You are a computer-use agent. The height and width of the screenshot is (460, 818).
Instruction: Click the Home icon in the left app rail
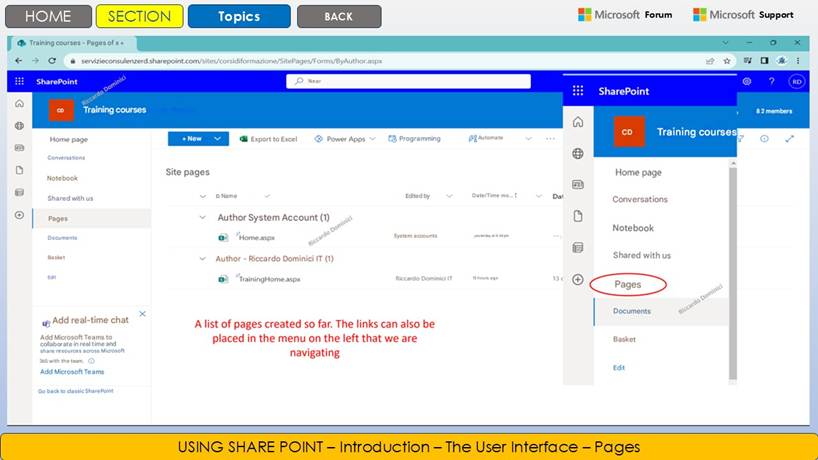pyautogui.click(x=19, y=103)
